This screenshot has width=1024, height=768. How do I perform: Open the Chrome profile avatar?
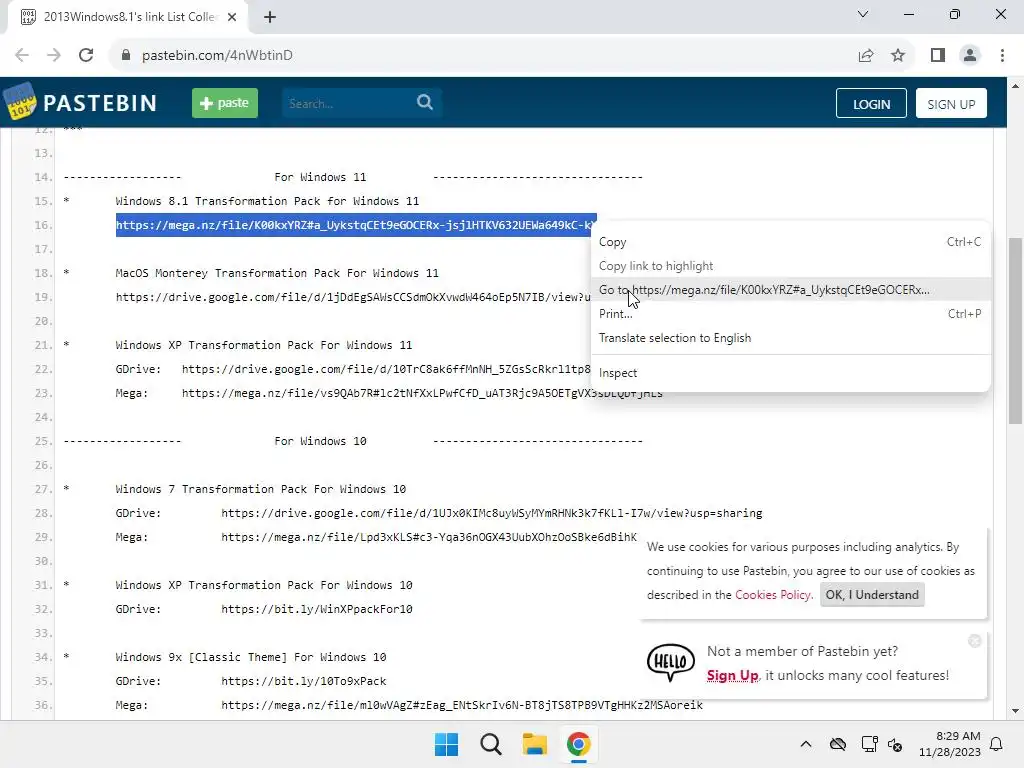[970, 56]
